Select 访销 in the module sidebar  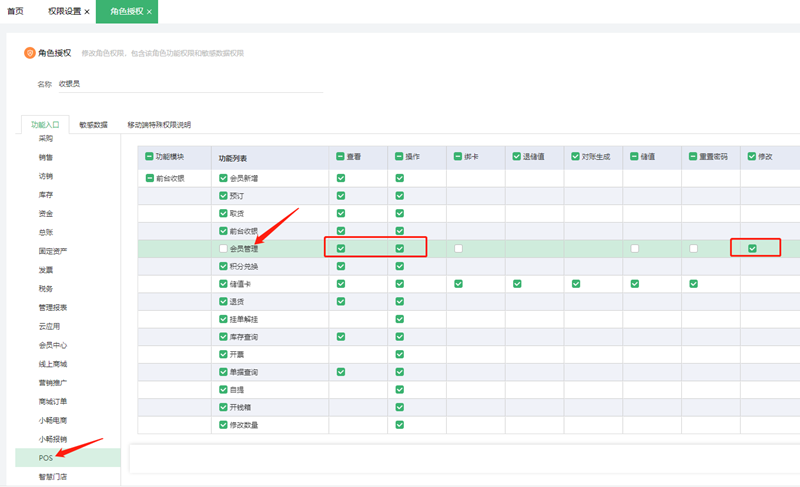[46, 176]
